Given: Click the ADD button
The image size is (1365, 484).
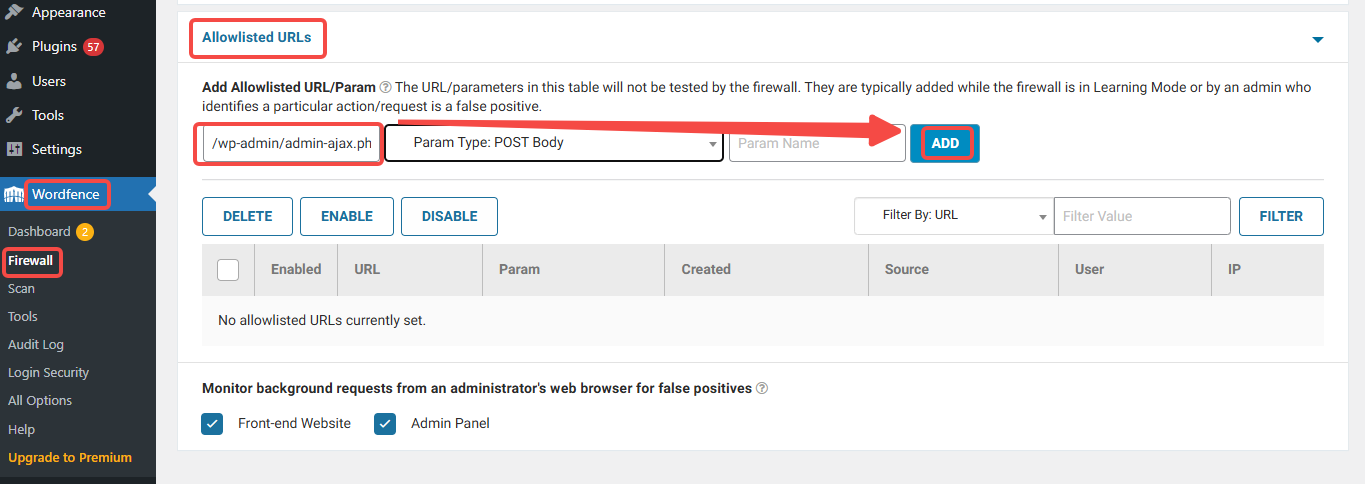Looking at the screenshot, I should 945,143.
